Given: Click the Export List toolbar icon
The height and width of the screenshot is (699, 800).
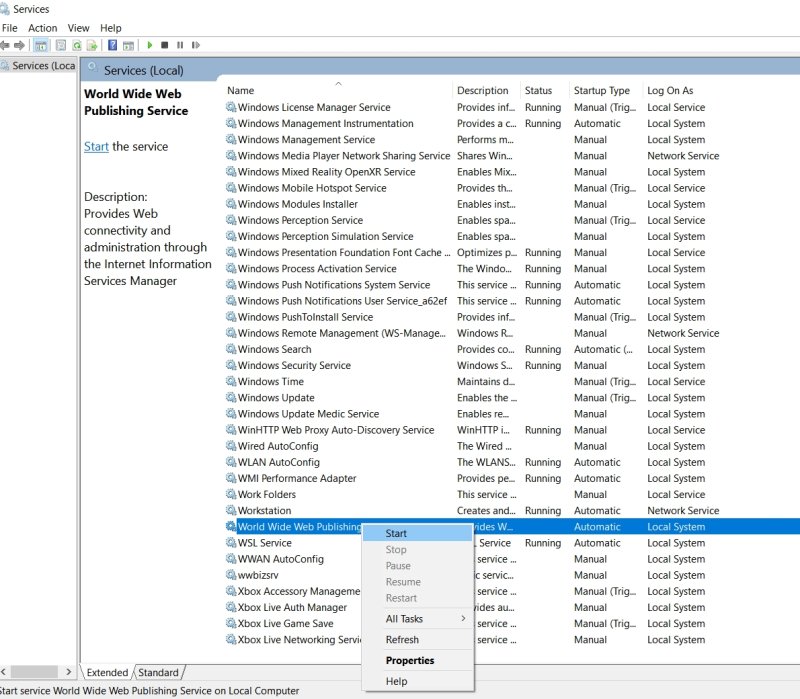Looking at the screenshot, I should [x=92, y=45].
